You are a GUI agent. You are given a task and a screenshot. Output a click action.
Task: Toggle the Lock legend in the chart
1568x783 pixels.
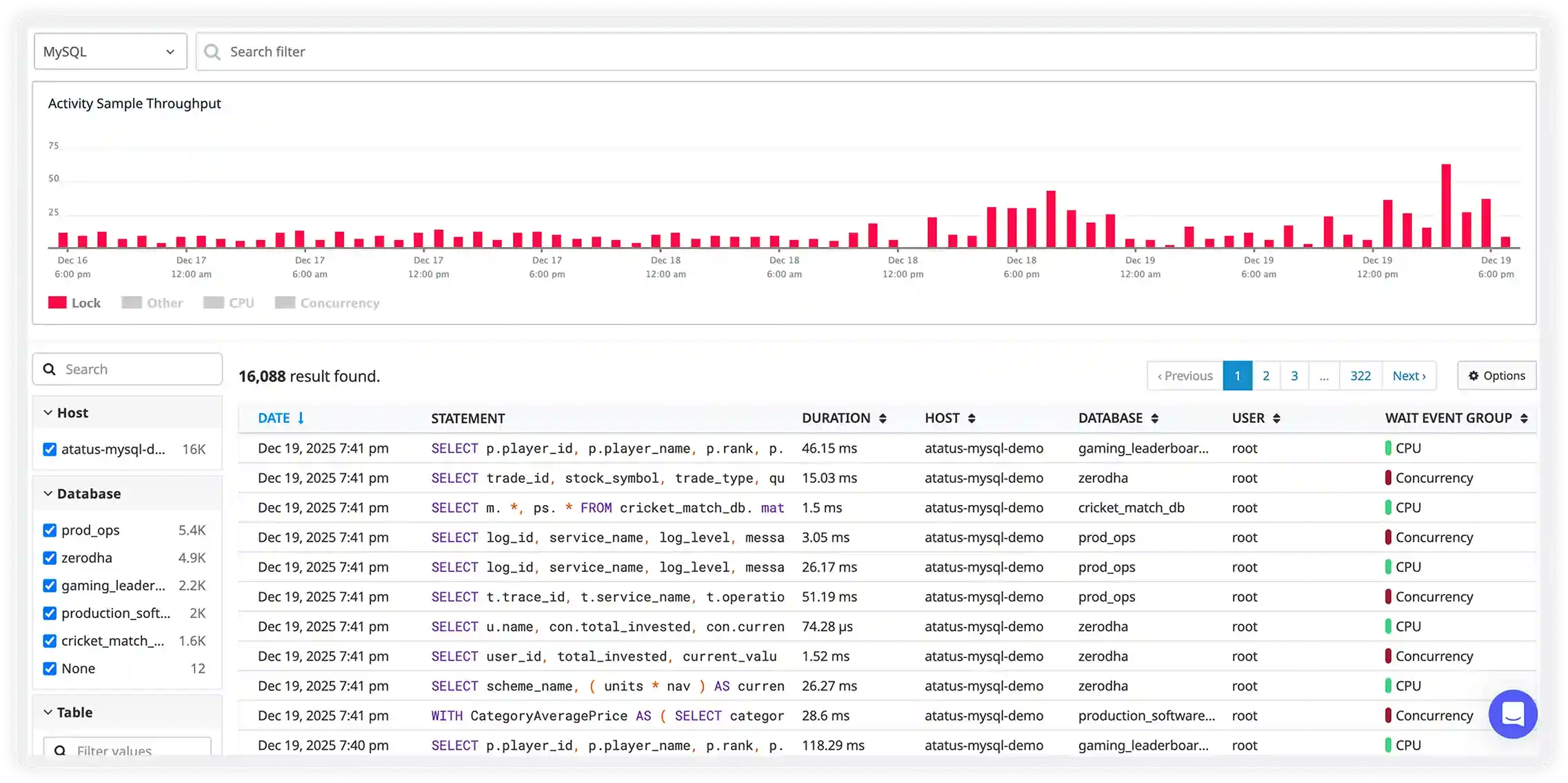[x=74, y=303]
